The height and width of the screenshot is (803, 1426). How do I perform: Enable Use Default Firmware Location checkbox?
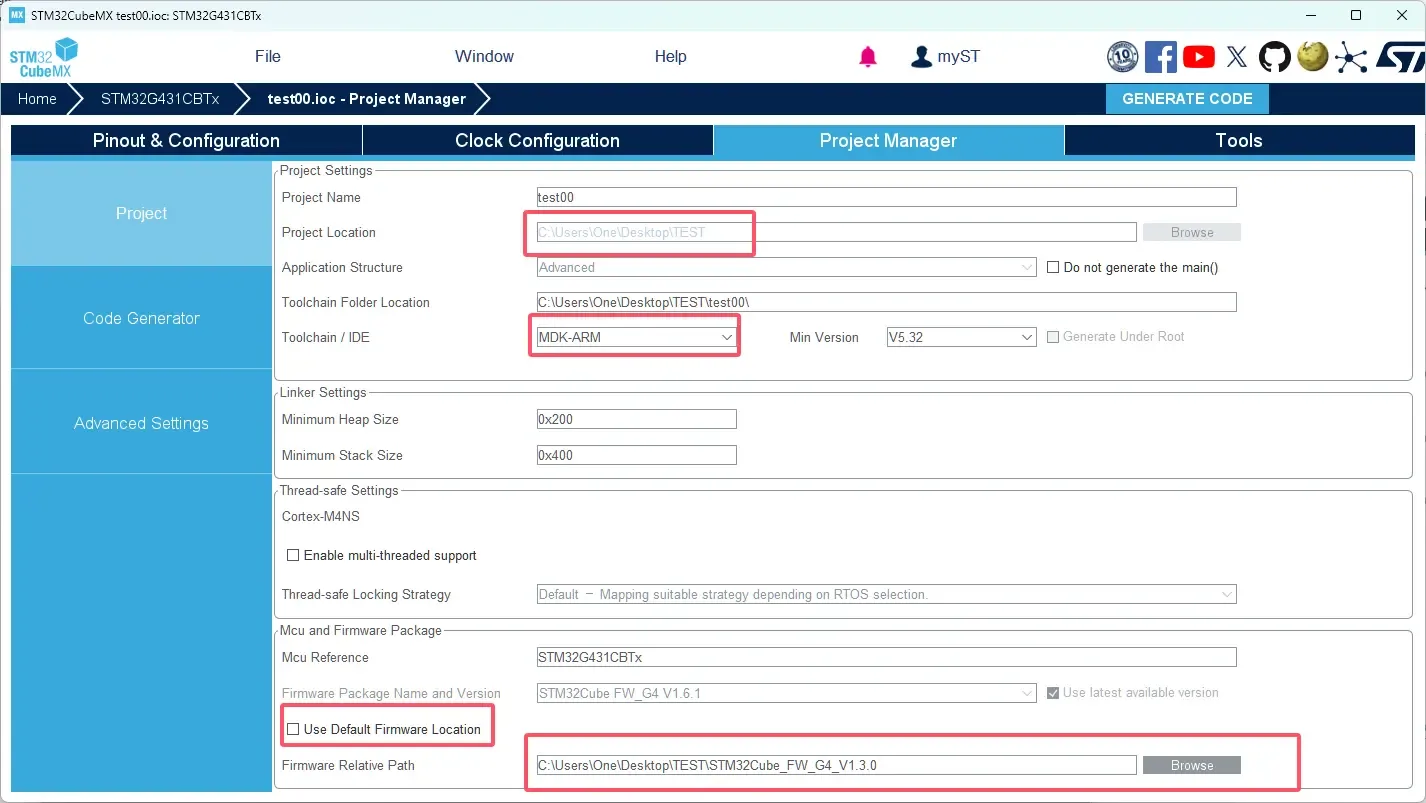tap(293, 730)
